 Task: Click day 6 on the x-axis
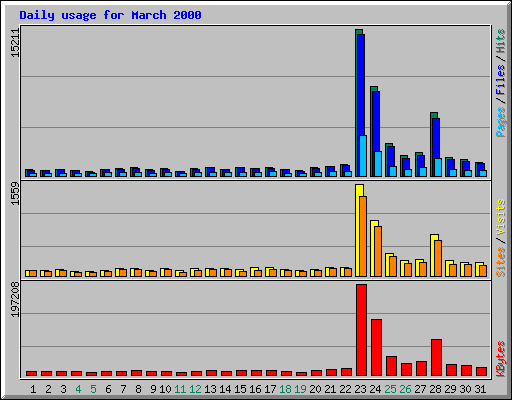click(x=108, y=389)
